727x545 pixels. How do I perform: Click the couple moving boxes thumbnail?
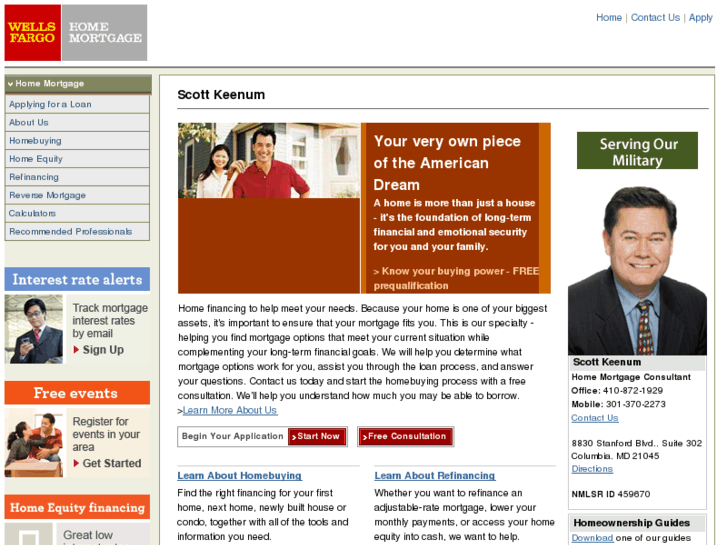pos(34,443)
